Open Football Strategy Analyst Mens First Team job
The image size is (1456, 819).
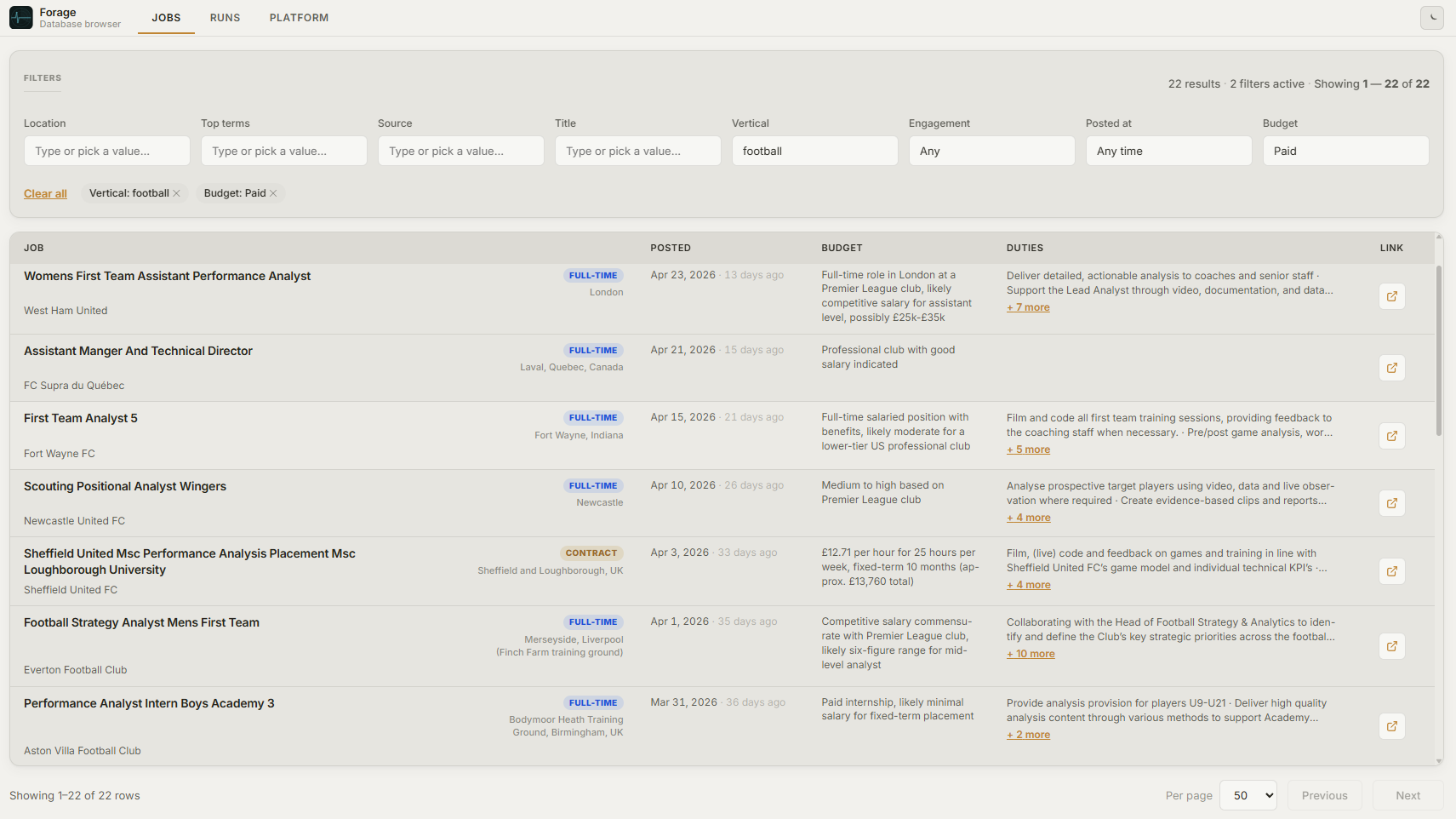point(141,622)
